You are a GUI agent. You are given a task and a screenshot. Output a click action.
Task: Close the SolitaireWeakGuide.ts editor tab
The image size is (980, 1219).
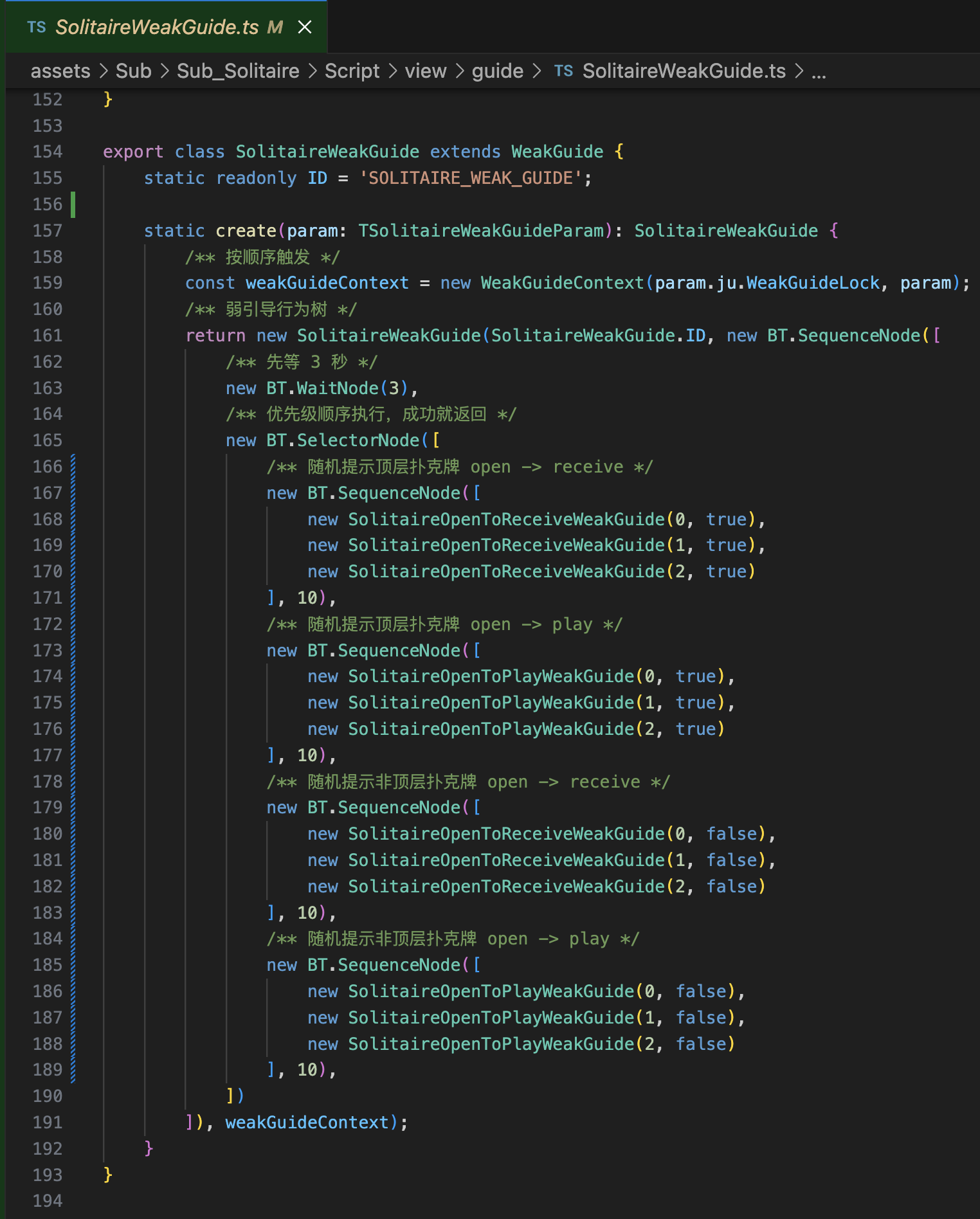pyautogui.click(x=305, y=27)
